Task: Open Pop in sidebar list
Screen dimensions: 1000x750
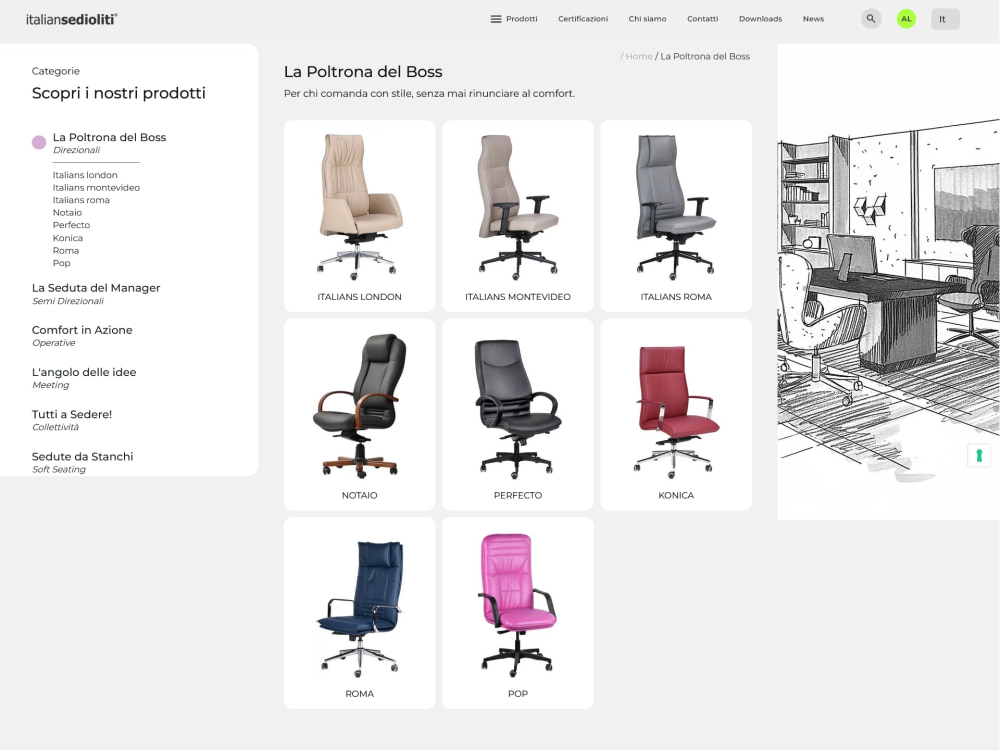Action: pos(61,263)
